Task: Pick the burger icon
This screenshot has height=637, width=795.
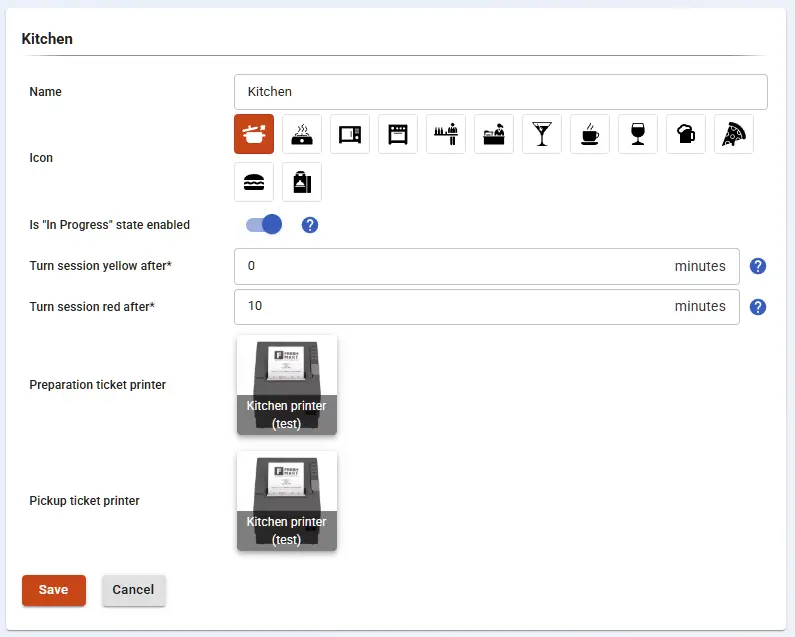Action: coord(254,182)
